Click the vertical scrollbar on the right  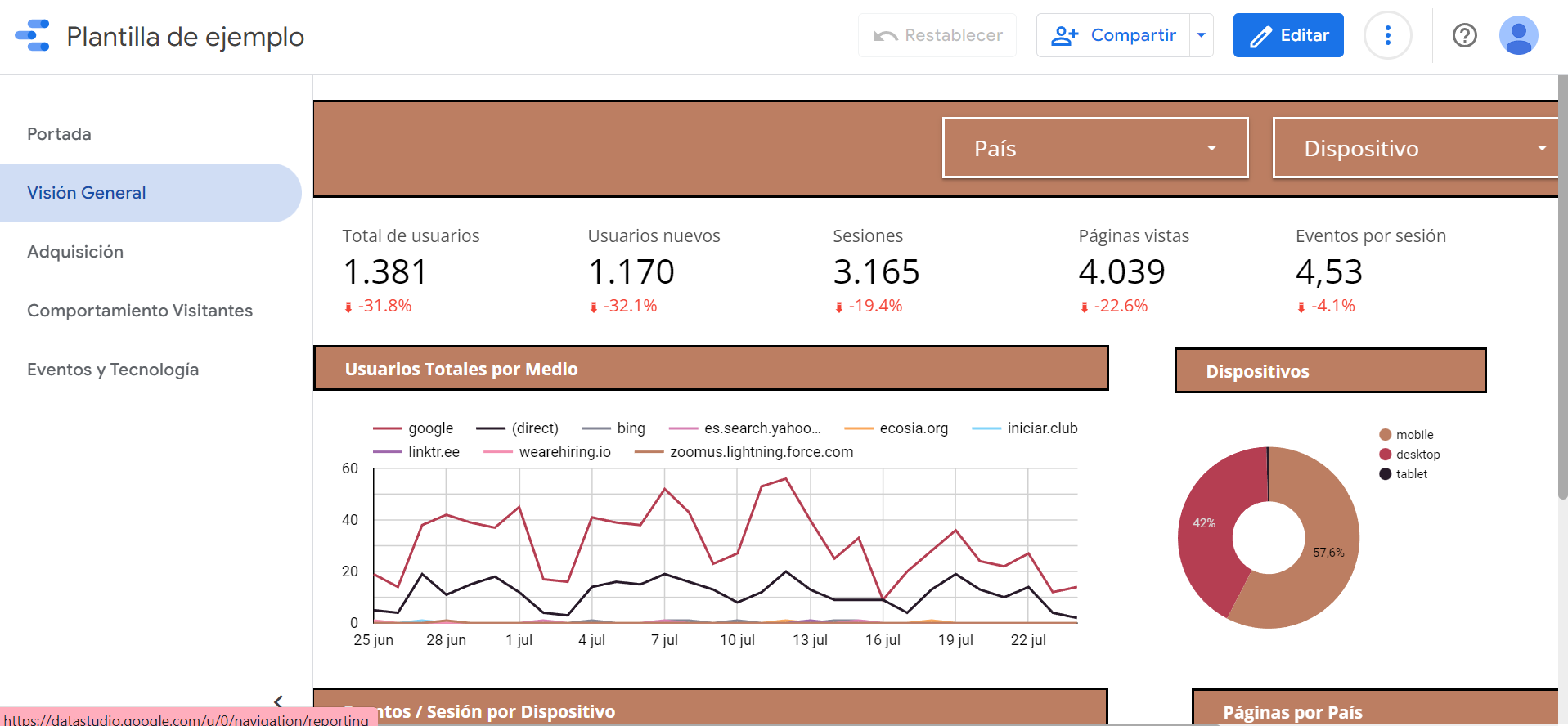pos(1562,286)
